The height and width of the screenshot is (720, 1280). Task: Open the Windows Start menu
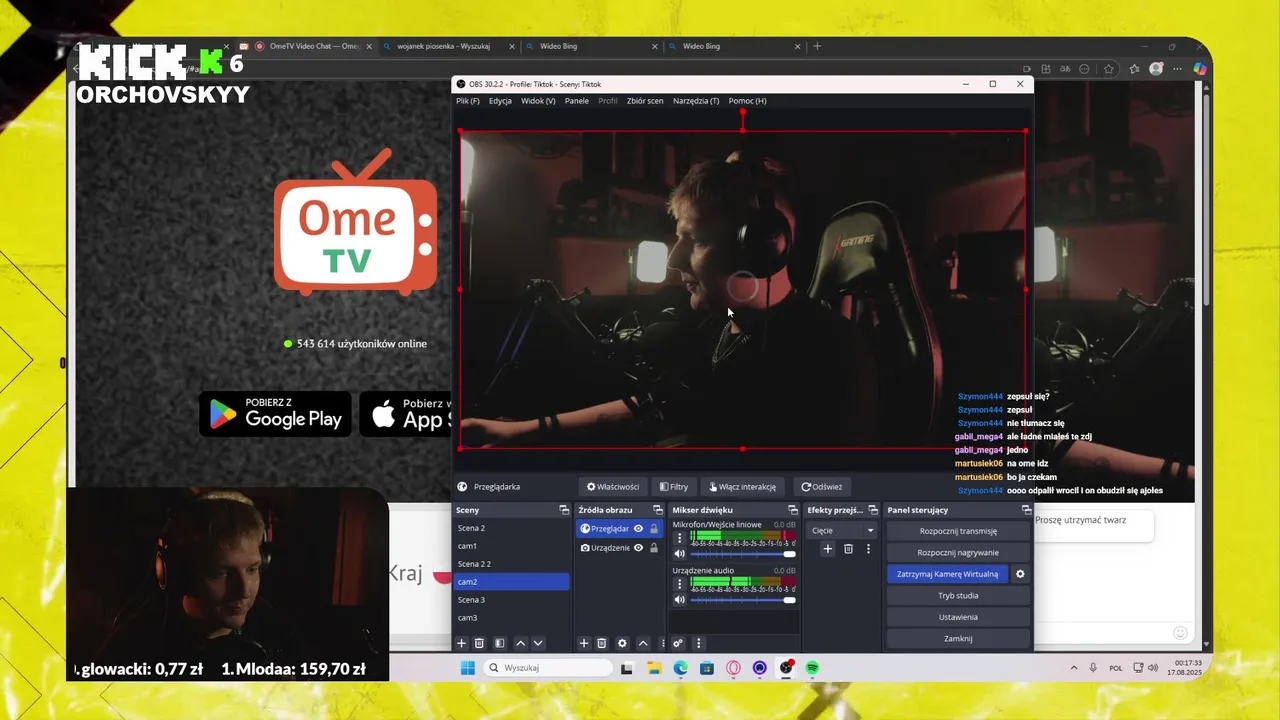point(467,668)
